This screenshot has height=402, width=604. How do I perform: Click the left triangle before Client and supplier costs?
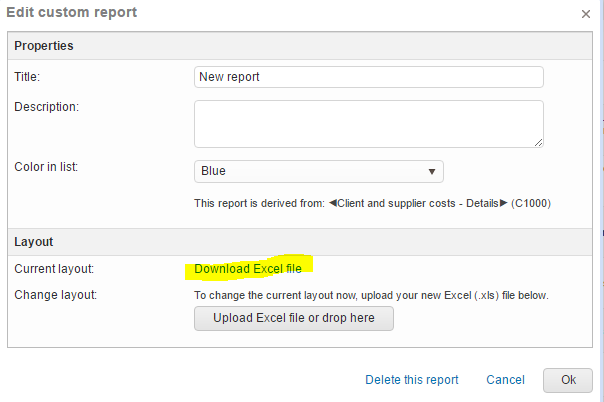pyautogui.click(x=333, y=204)
